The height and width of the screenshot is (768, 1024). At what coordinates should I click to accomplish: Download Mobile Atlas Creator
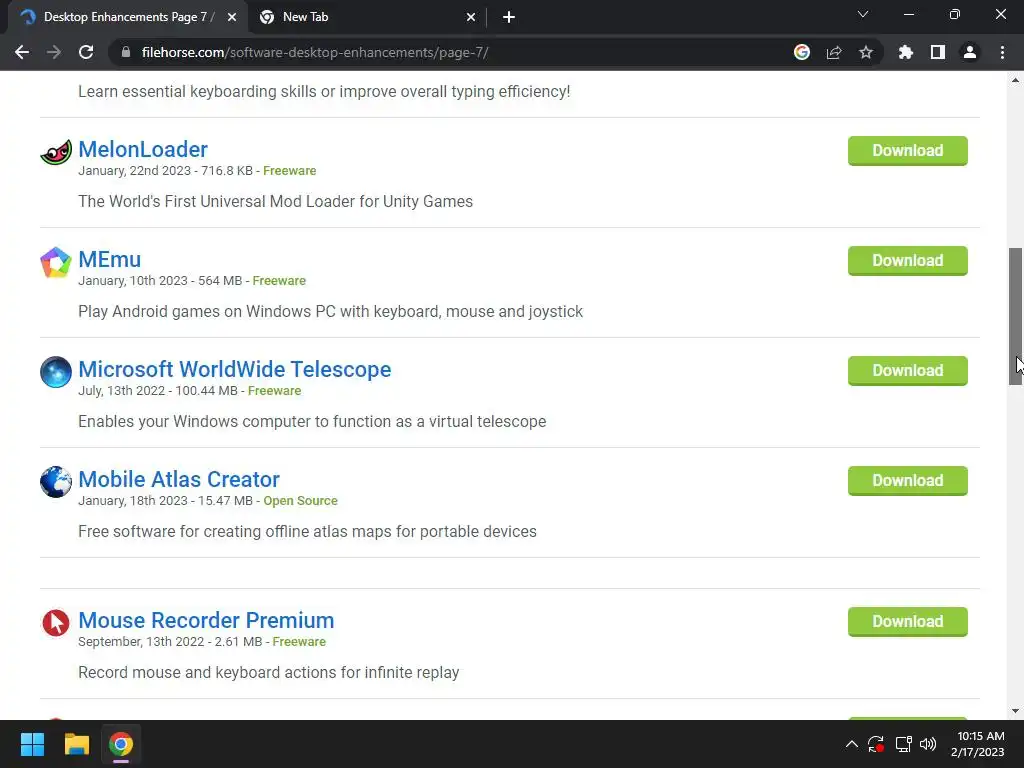pyautogui.click(x=908, y=481)
